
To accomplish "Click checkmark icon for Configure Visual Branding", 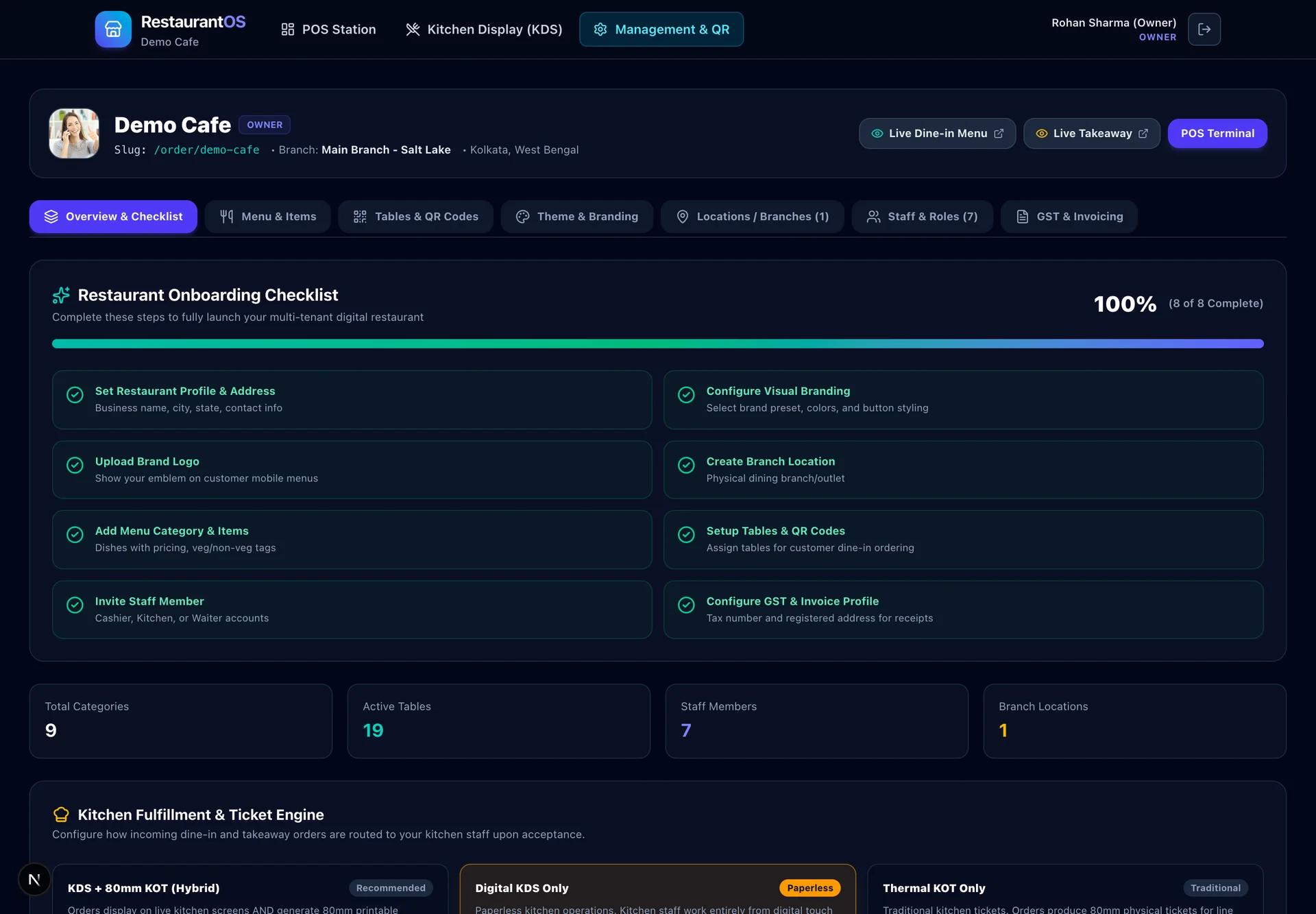I will [x=686, y=395].
